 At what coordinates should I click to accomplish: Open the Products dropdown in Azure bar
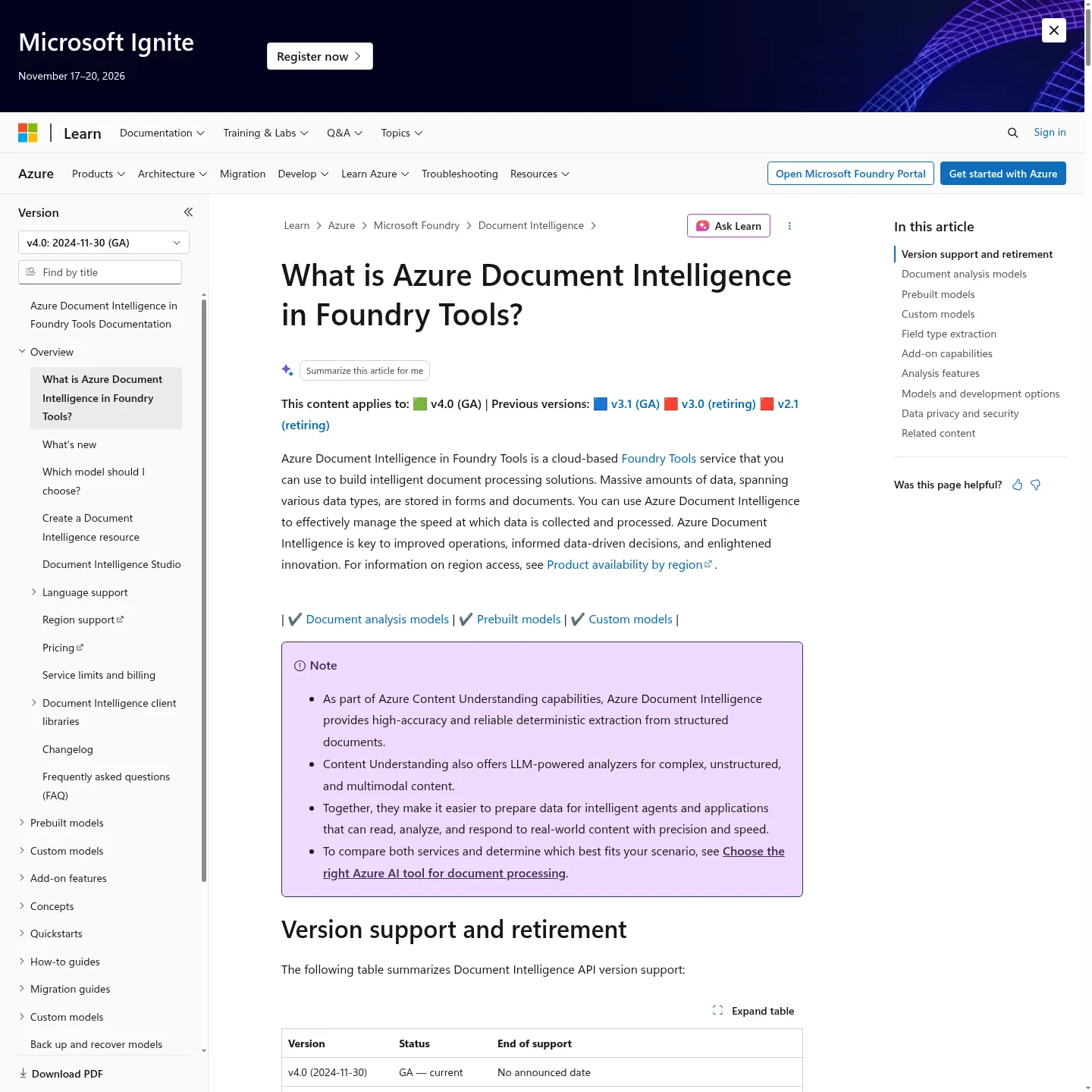[x=99, y=174]
